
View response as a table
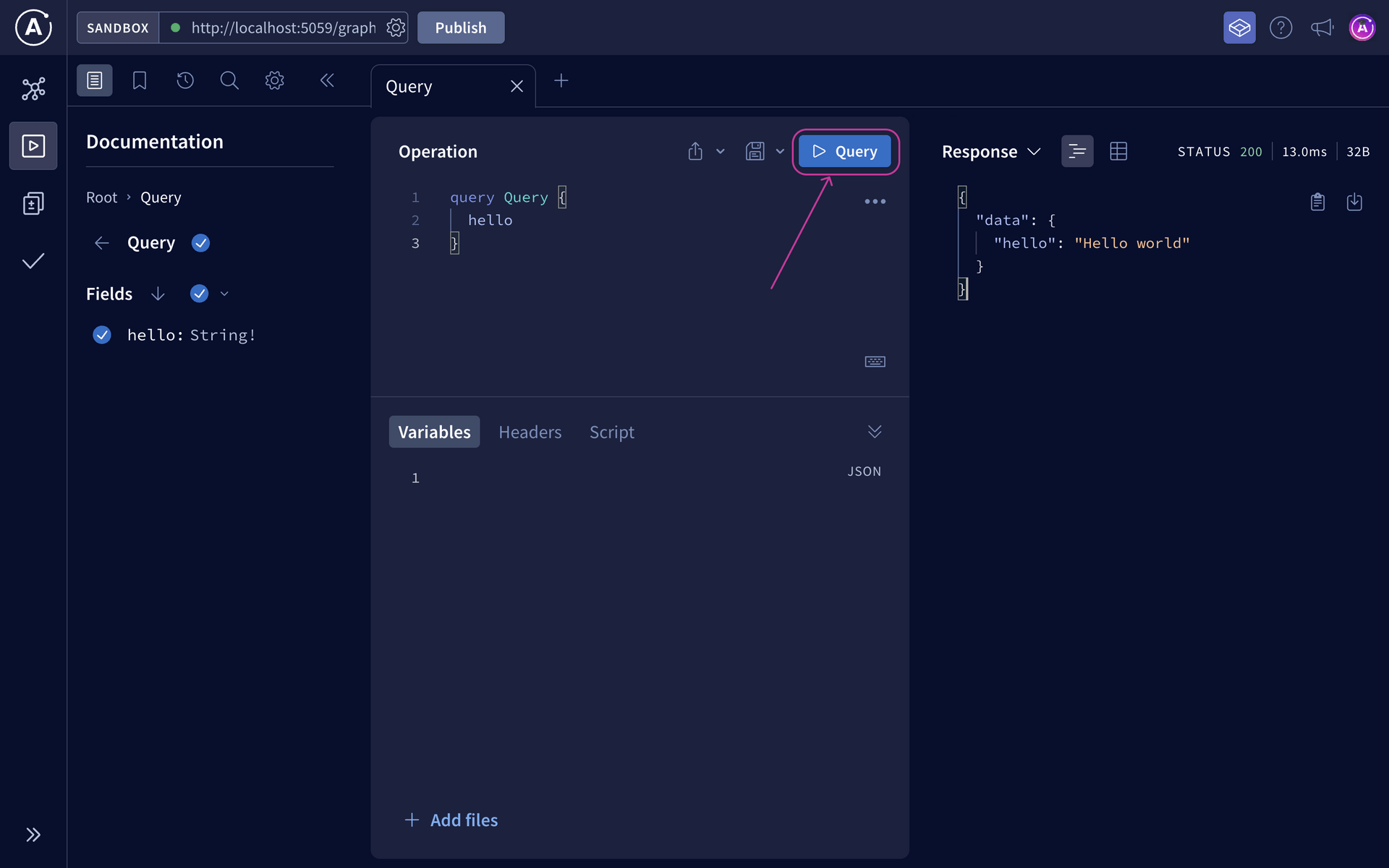[x=1118, y=151]
